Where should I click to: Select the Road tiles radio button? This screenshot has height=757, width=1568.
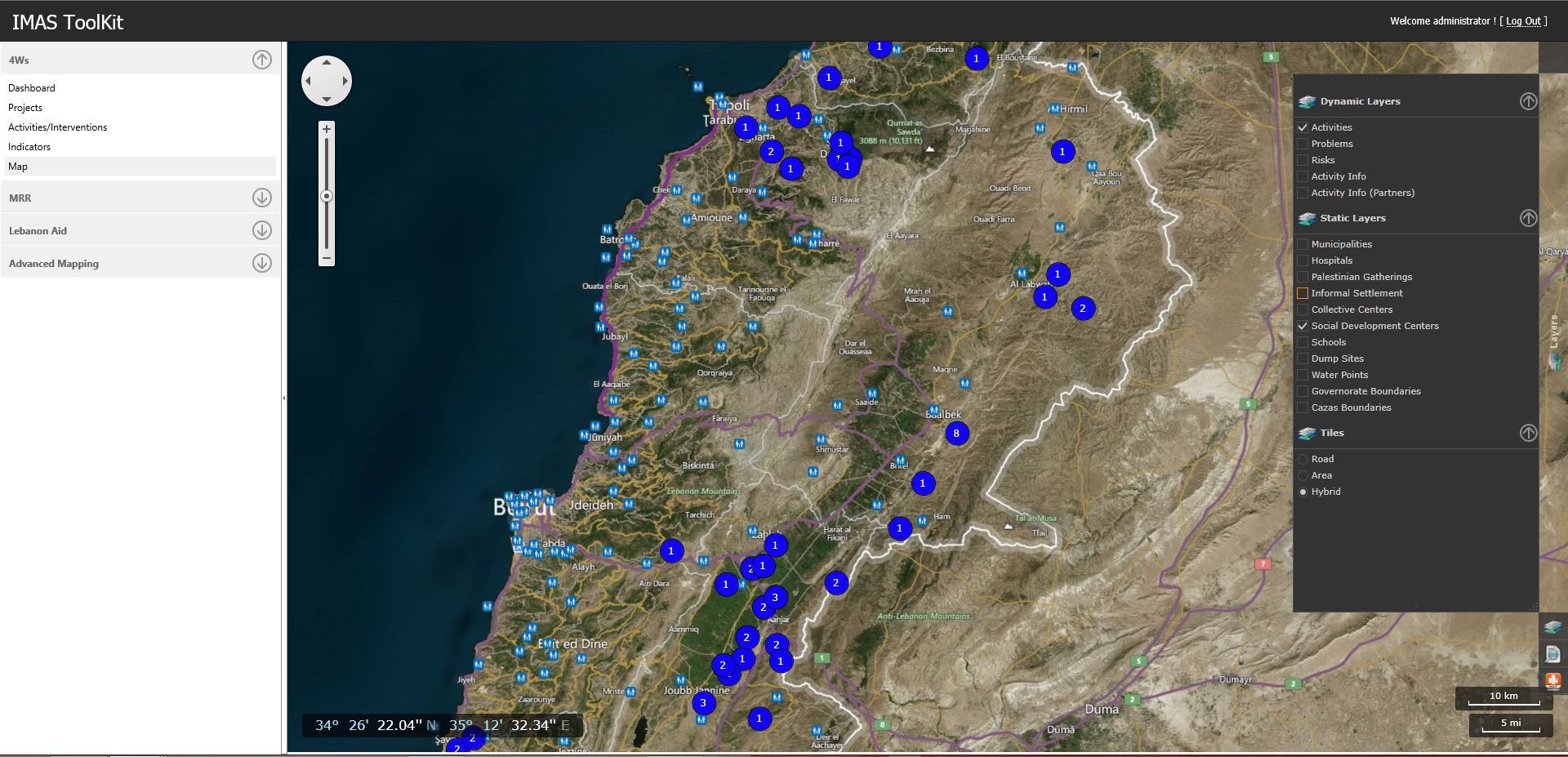point(1303,459)
